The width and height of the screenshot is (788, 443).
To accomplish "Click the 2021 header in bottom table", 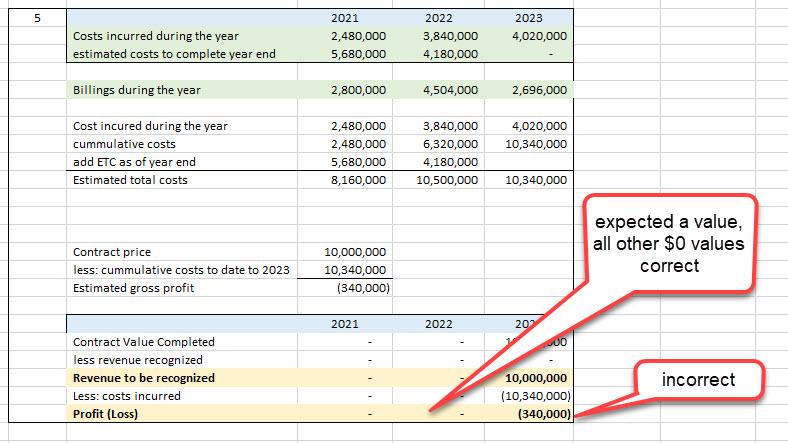I will 345,324.
